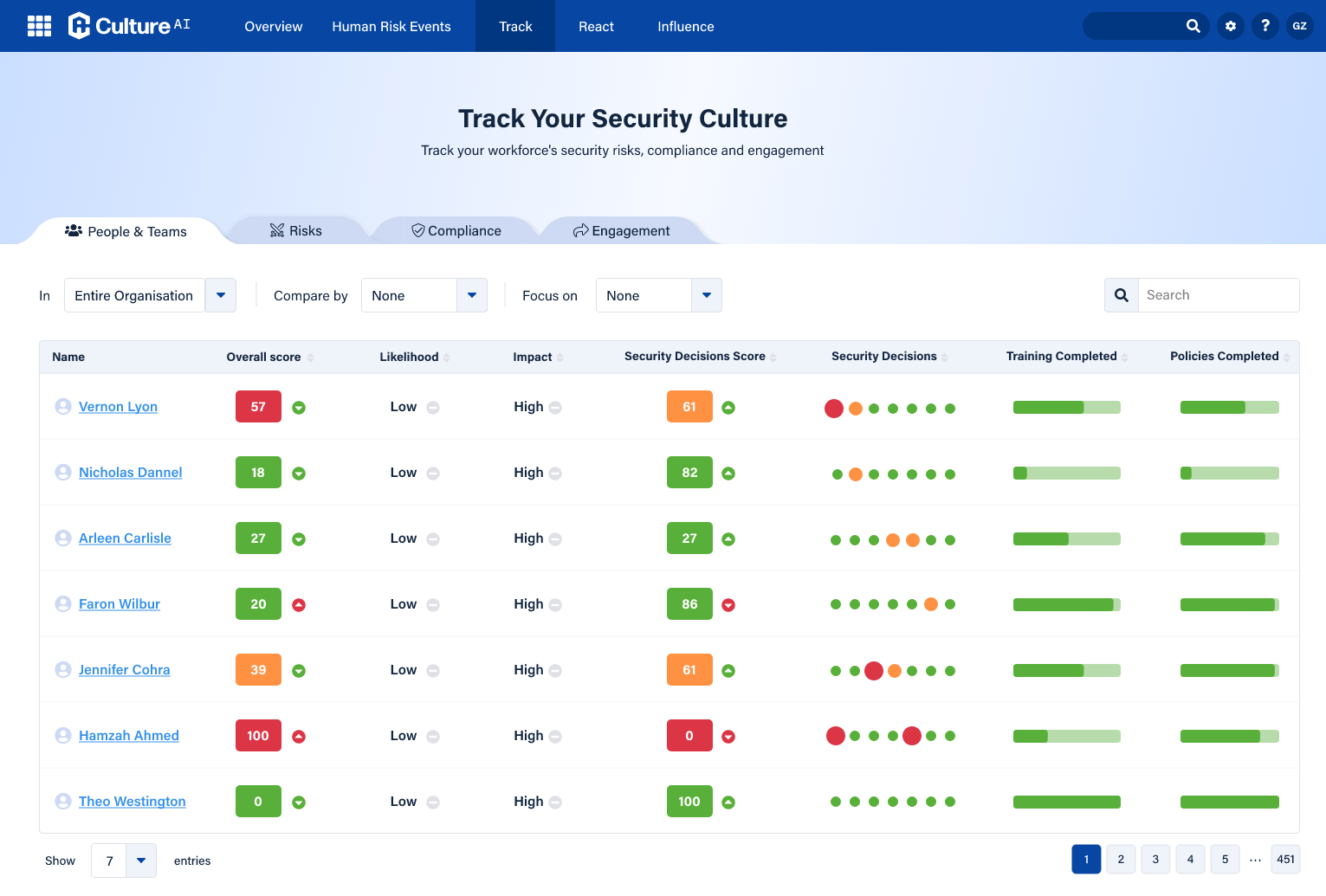Open the Compare by dropdown

(471, 295)
